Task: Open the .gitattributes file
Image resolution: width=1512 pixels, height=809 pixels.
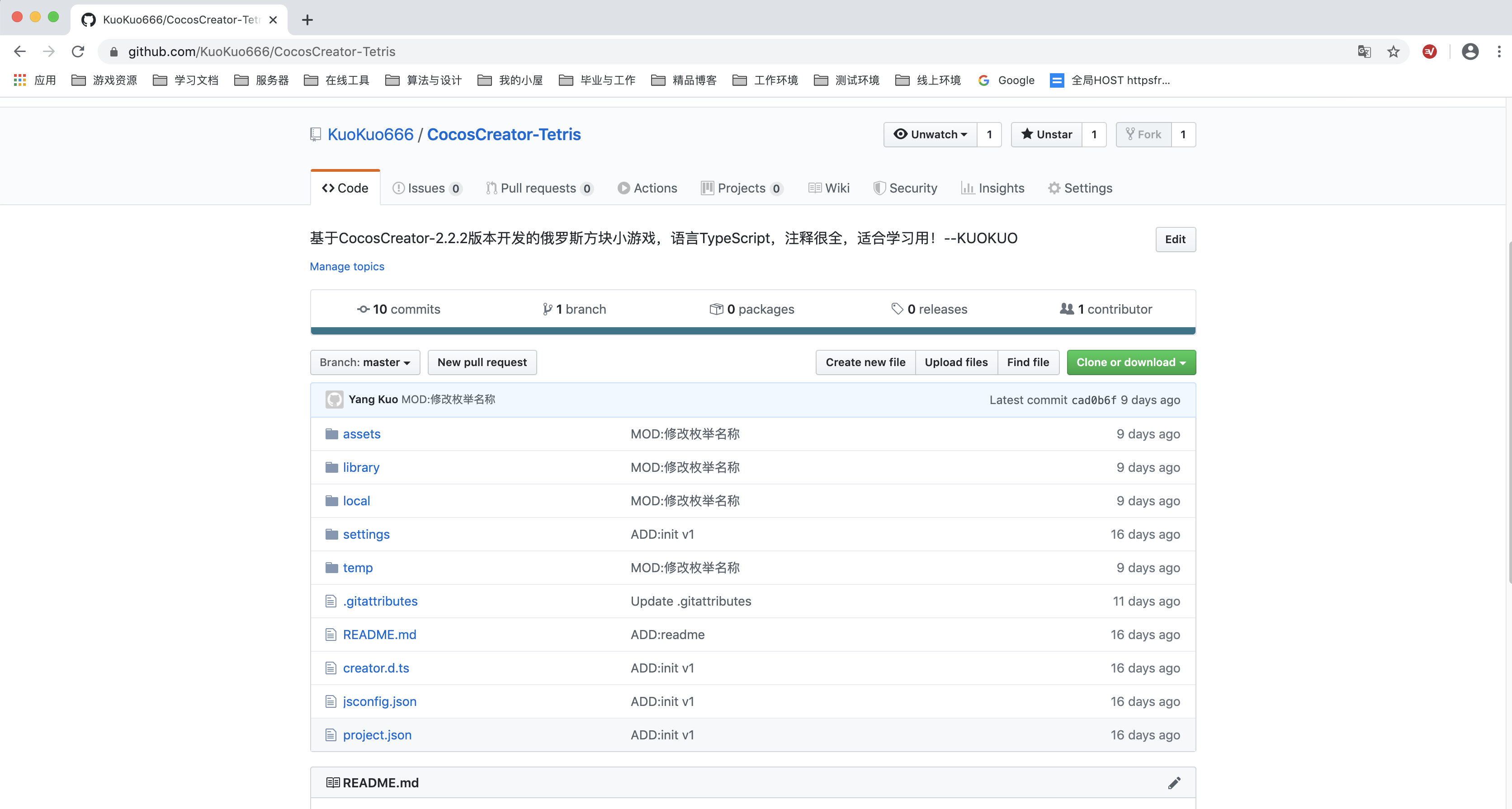Action: coord(380,601)
